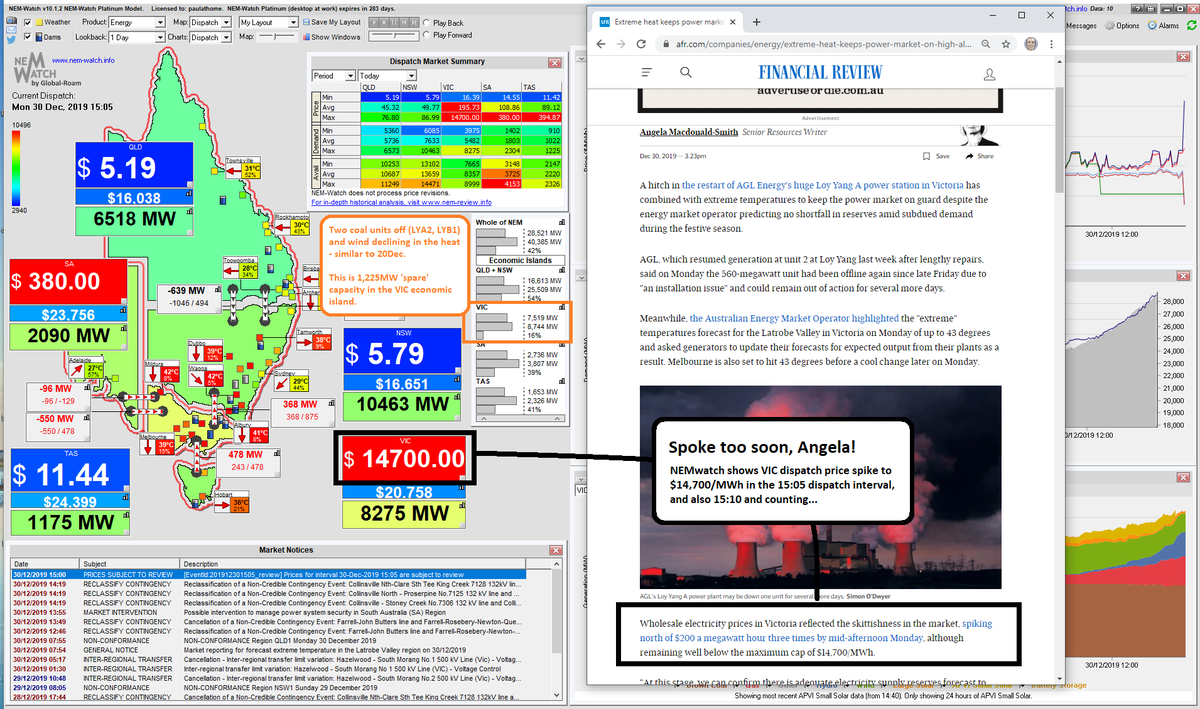Click the Financial Review account user icon
Screen dimensions: 1200x709
[989, 74]
